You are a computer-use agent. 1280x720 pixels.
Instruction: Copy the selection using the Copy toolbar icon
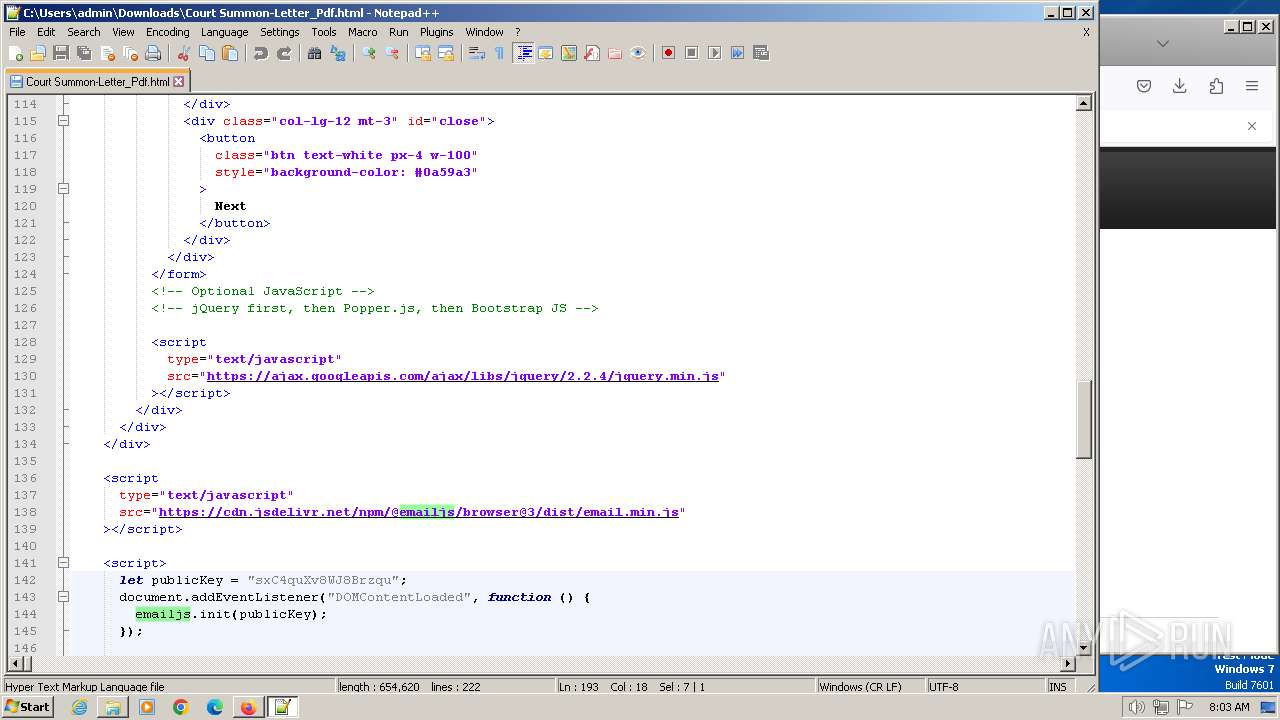click(208, 53)
